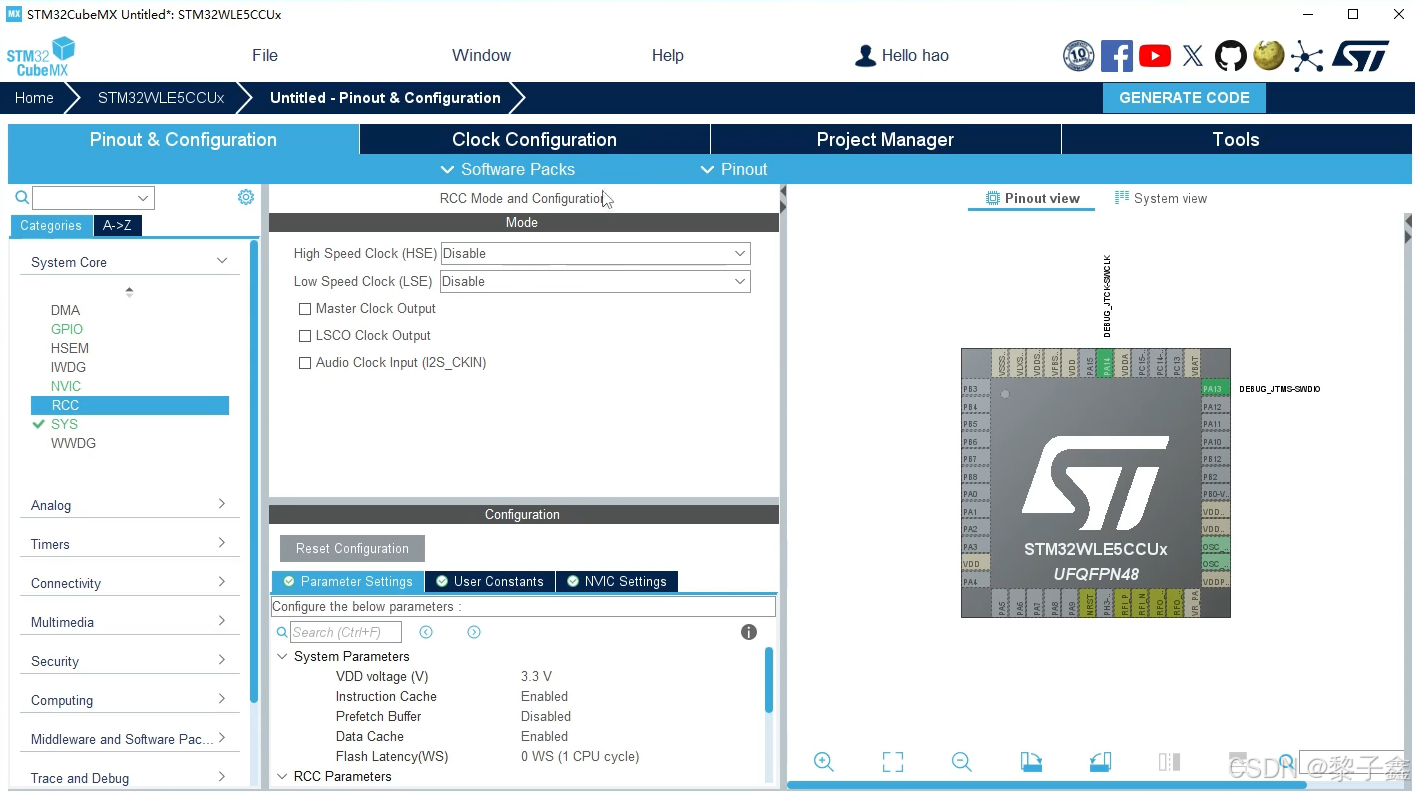This screenshot has width=1415, height=794.
Task: Rotate the chip view clockwise
Action: tap(1031, 761)
